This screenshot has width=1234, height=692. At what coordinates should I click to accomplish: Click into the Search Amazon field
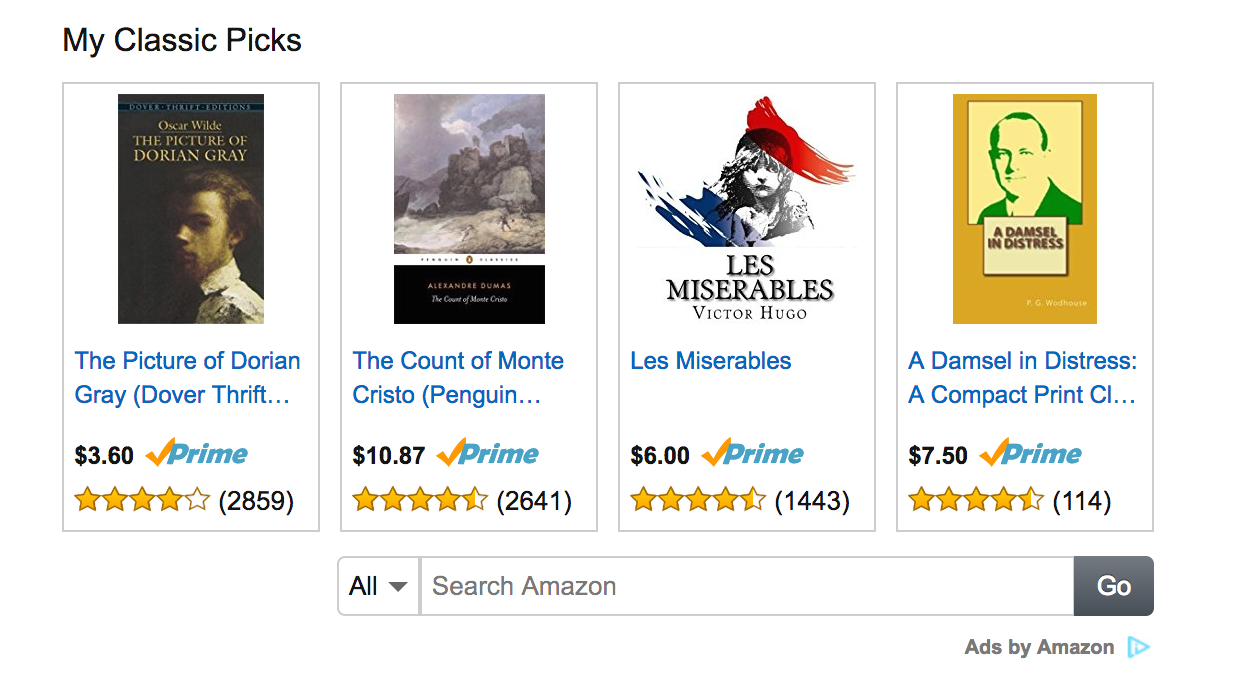point(746,586)
